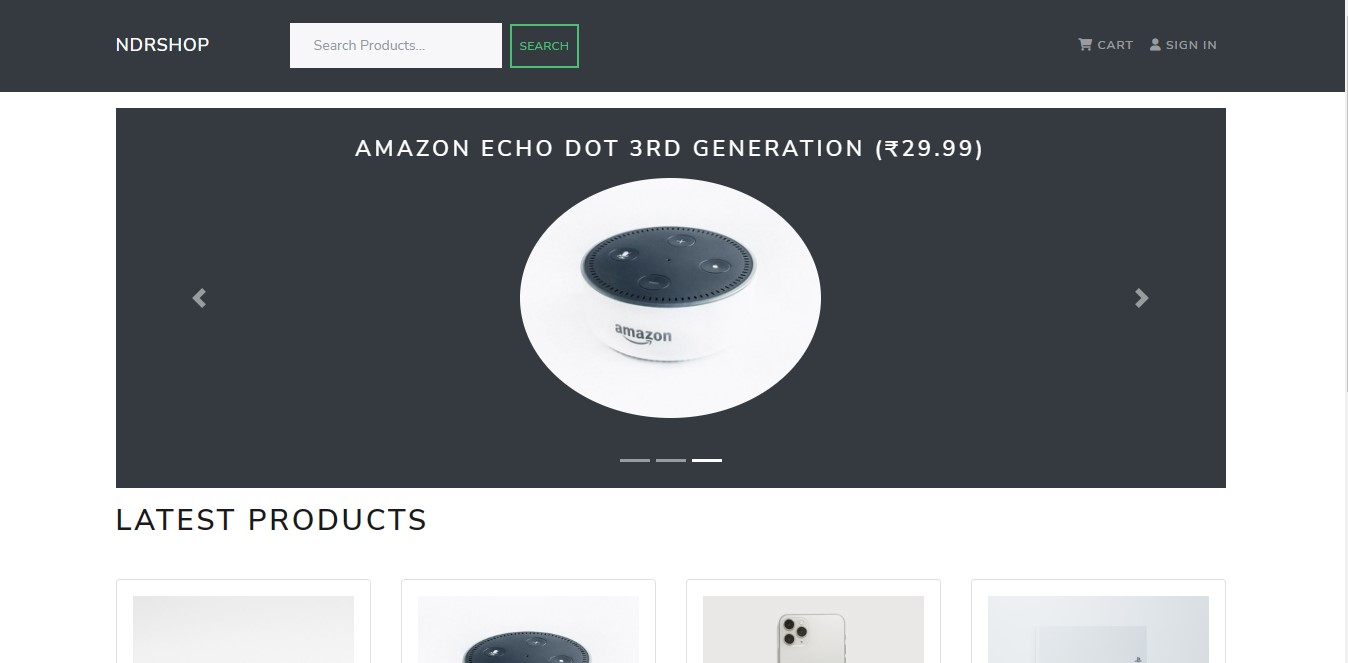Viewport: 1348px width, 663px height.
Task: Open Amazon Echo Dot carousel title link
Action: [669, 149]
